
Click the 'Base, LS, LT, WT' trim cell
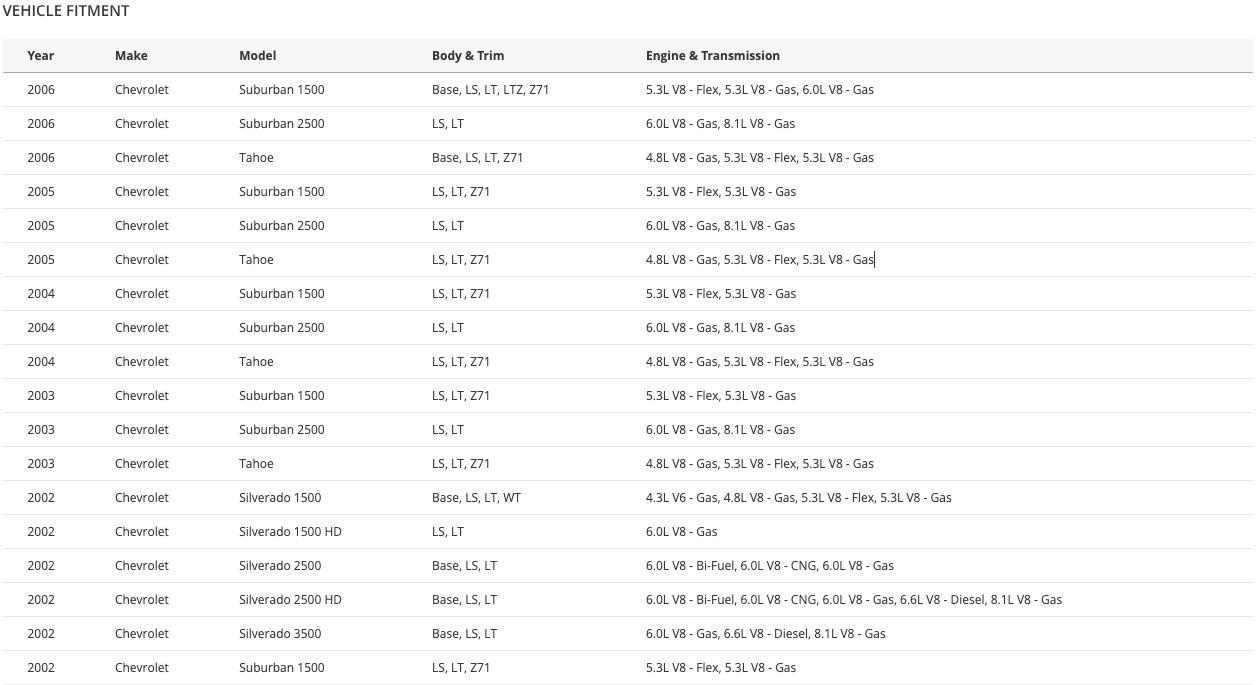click(x=476, y=498)
